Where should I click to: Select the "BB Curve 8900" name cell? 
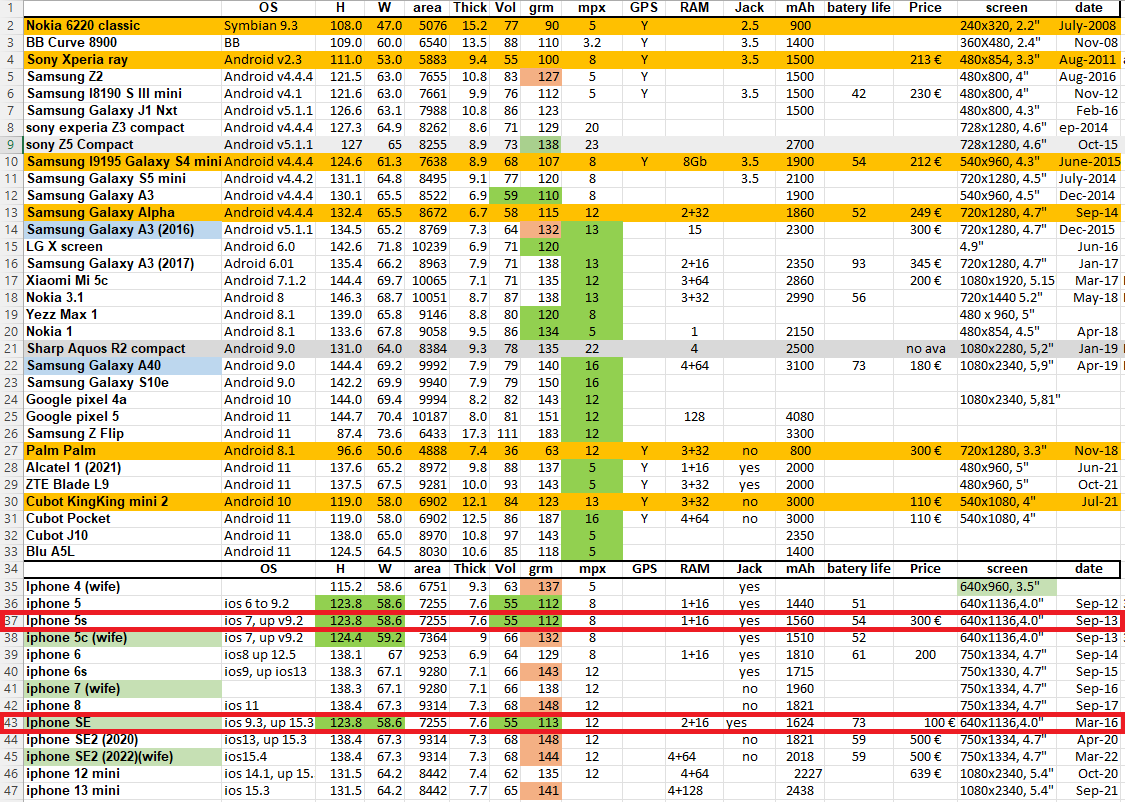123,42
